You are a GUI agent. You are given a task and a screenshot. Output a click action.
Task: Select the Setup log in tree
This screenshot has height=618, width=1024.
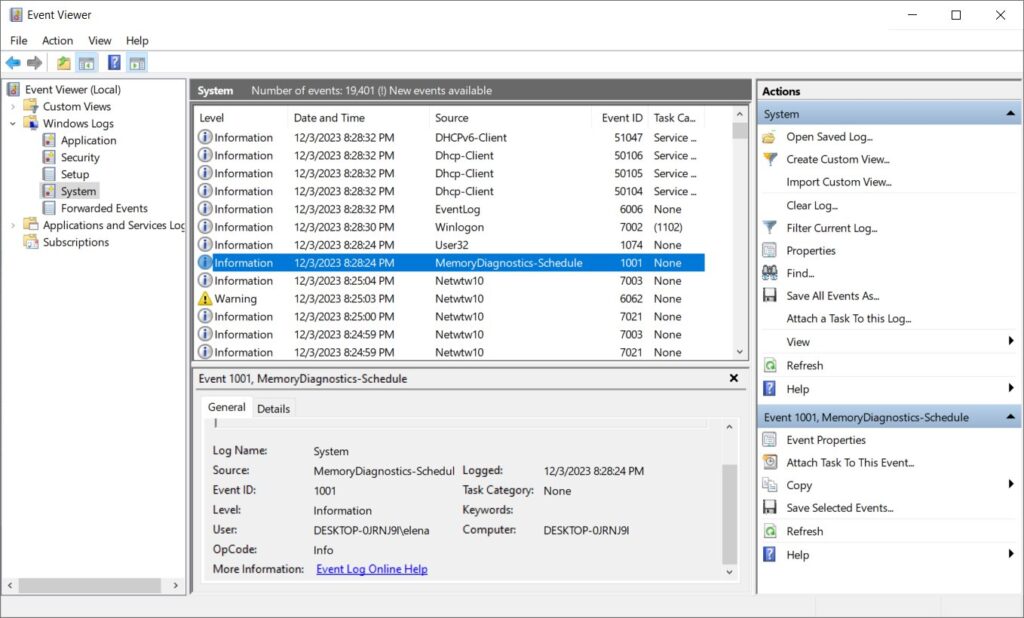click(75, 174)
